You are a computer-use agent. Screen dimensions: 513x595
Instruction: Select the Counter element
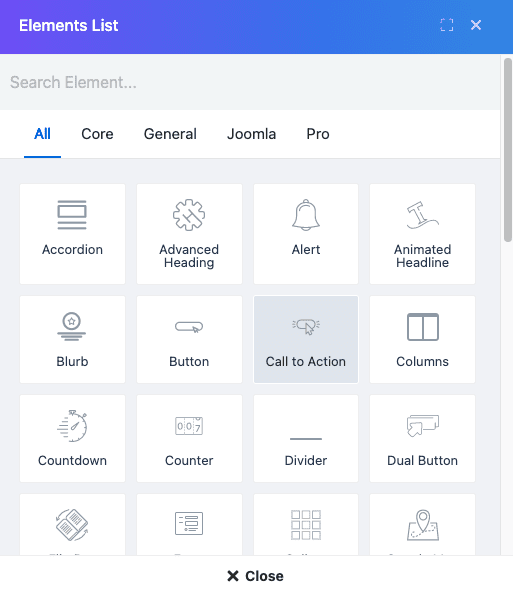[x=189, y=439]
